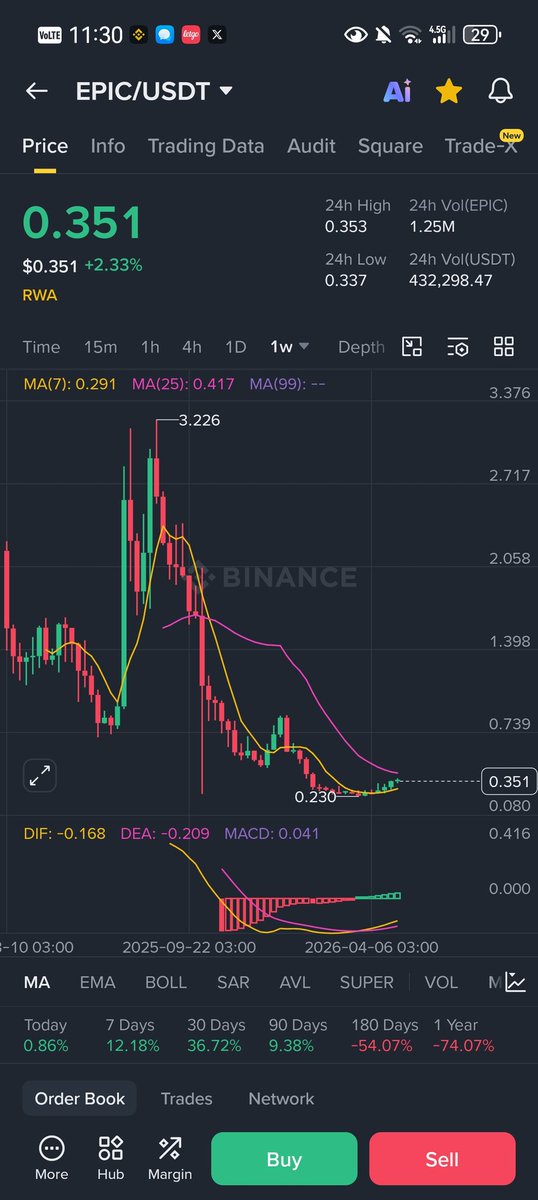Image resolution: width=538 pixels, height=1200 pixels.
Task: Tap the MA(7) value label
Action: (70, 383)
